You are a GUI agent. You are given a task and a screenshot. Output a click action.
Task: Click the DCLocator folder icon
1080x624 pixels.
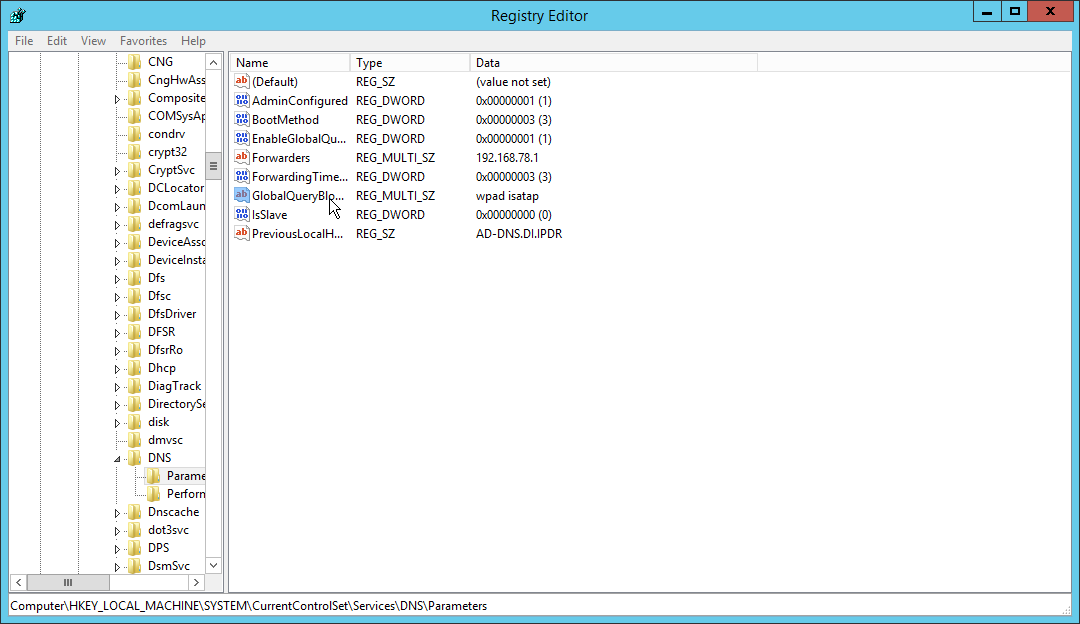click(x=135, y=187)
